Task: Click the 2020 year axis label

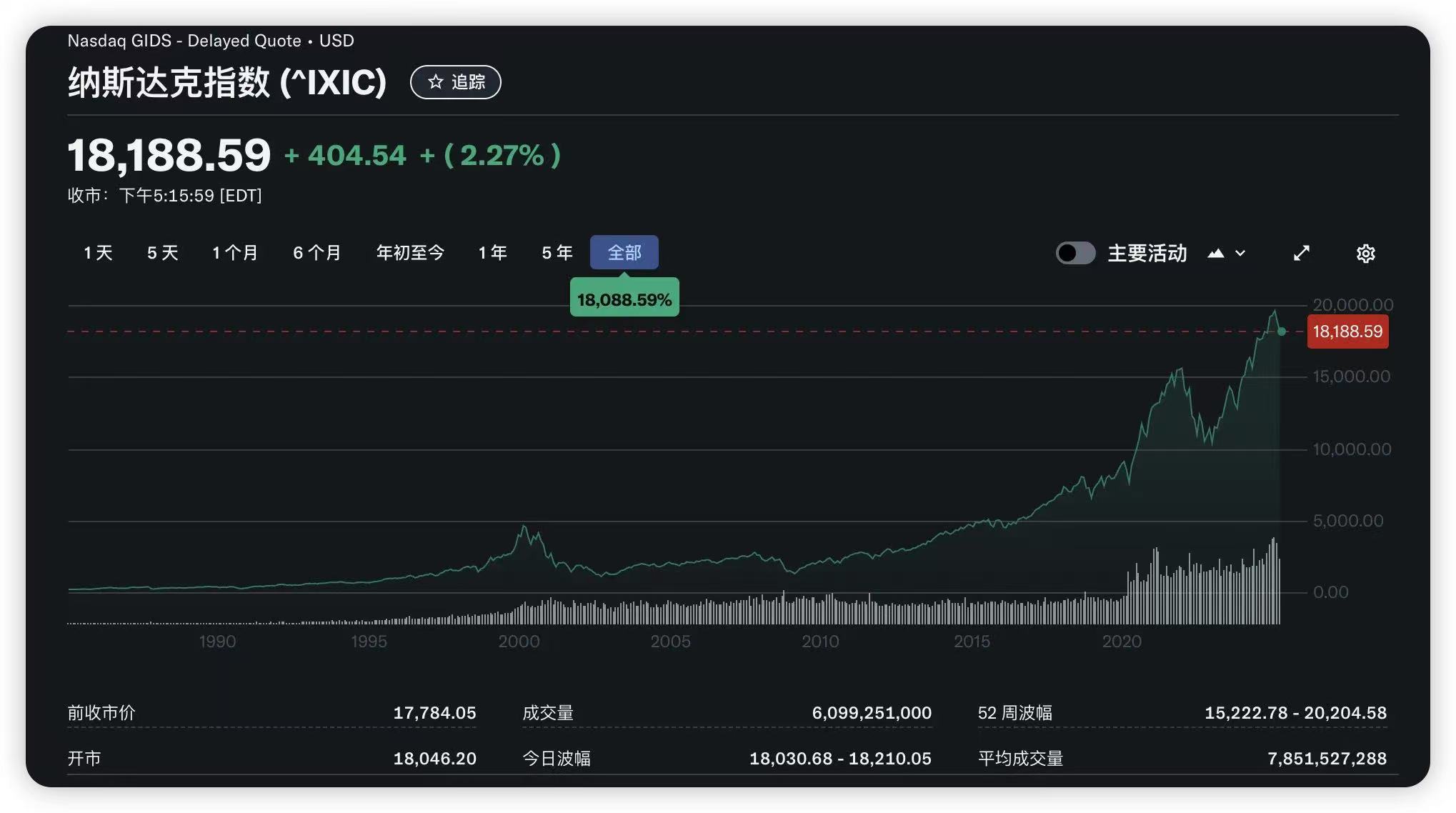Action: (1122, 642)
